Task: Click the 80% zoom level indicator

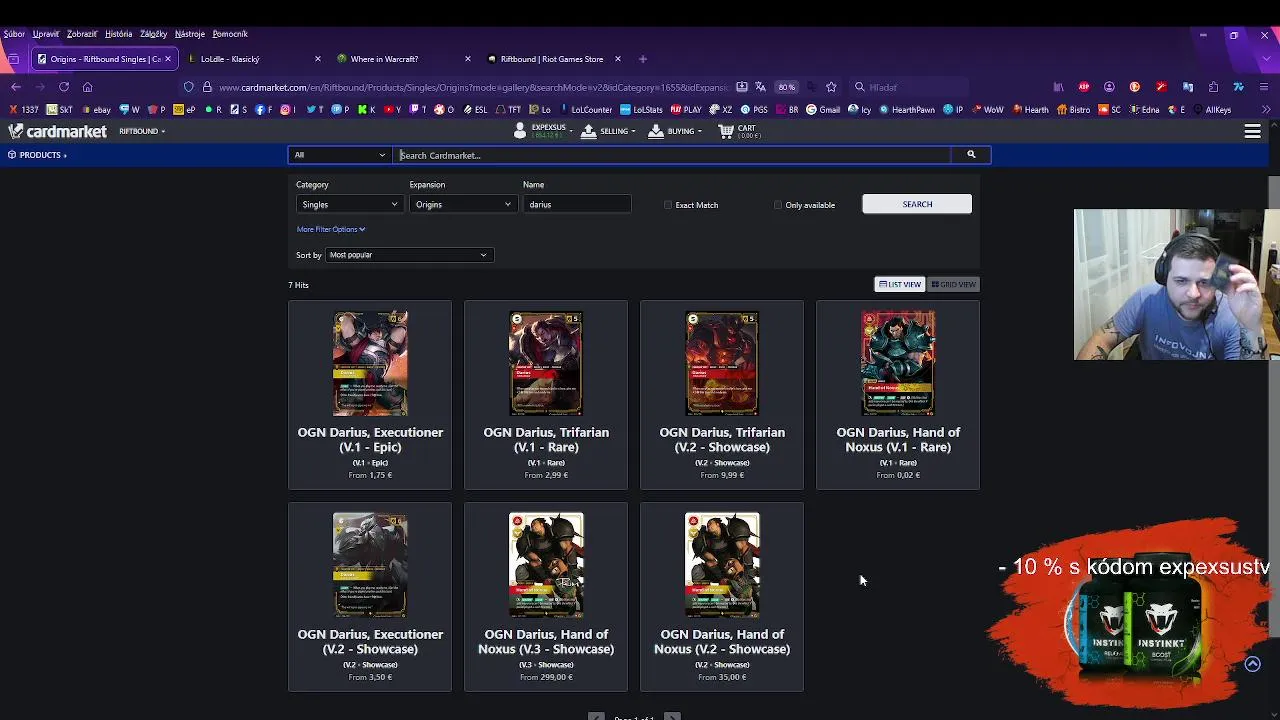Action: (787, 87)
